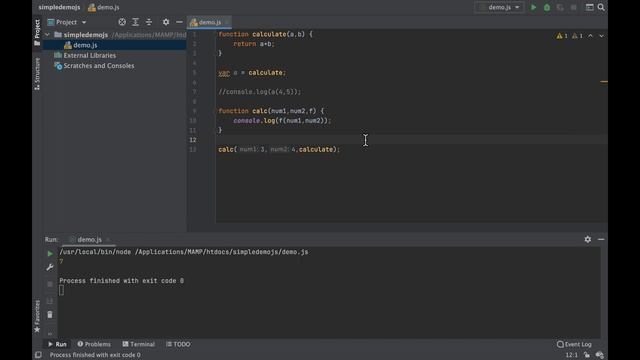
Task: Toggle tool window bars icon in status bar
Action: (x=38, y=355)
